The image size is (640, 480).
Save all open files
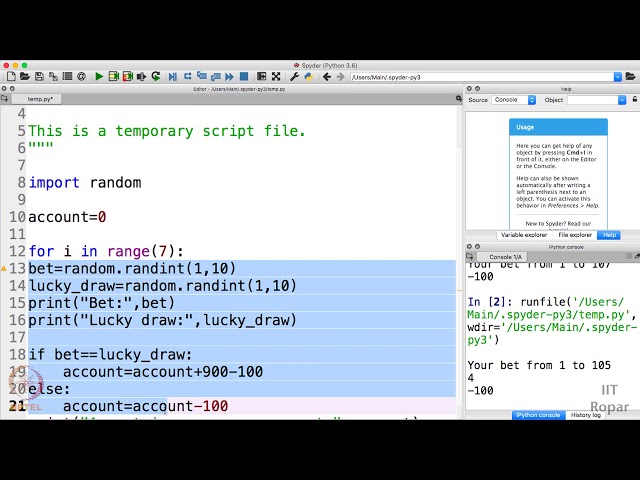tap(53, 76)
